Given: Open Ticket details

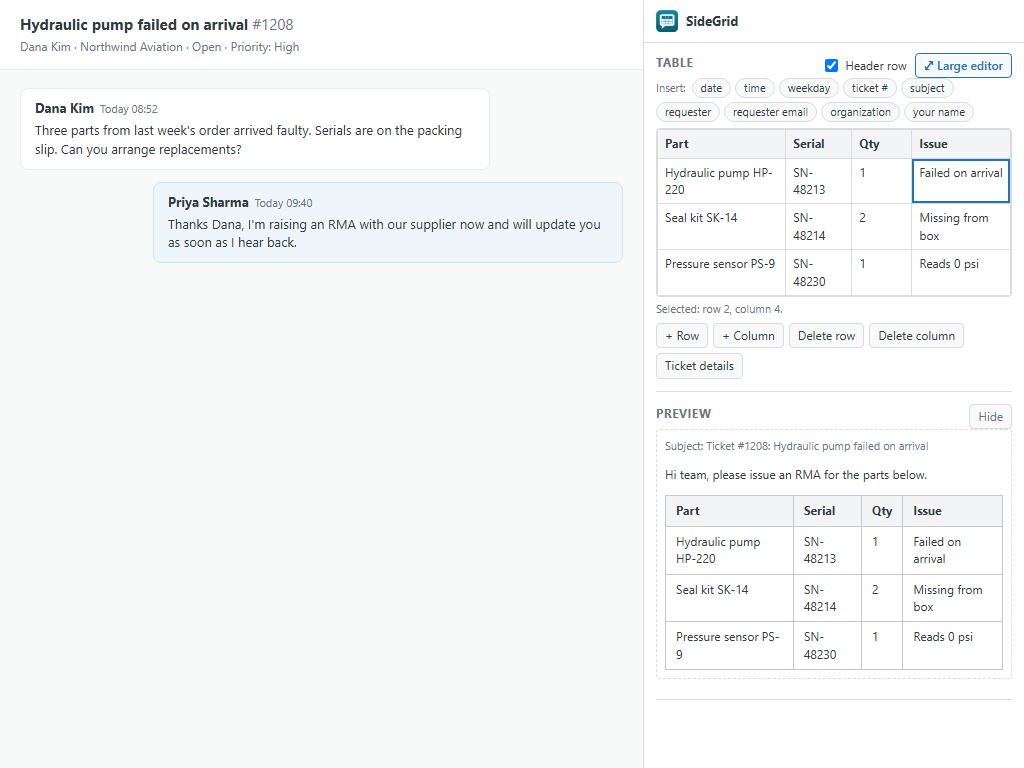Looking at the screenshot, I should click(x=699, y=366).
